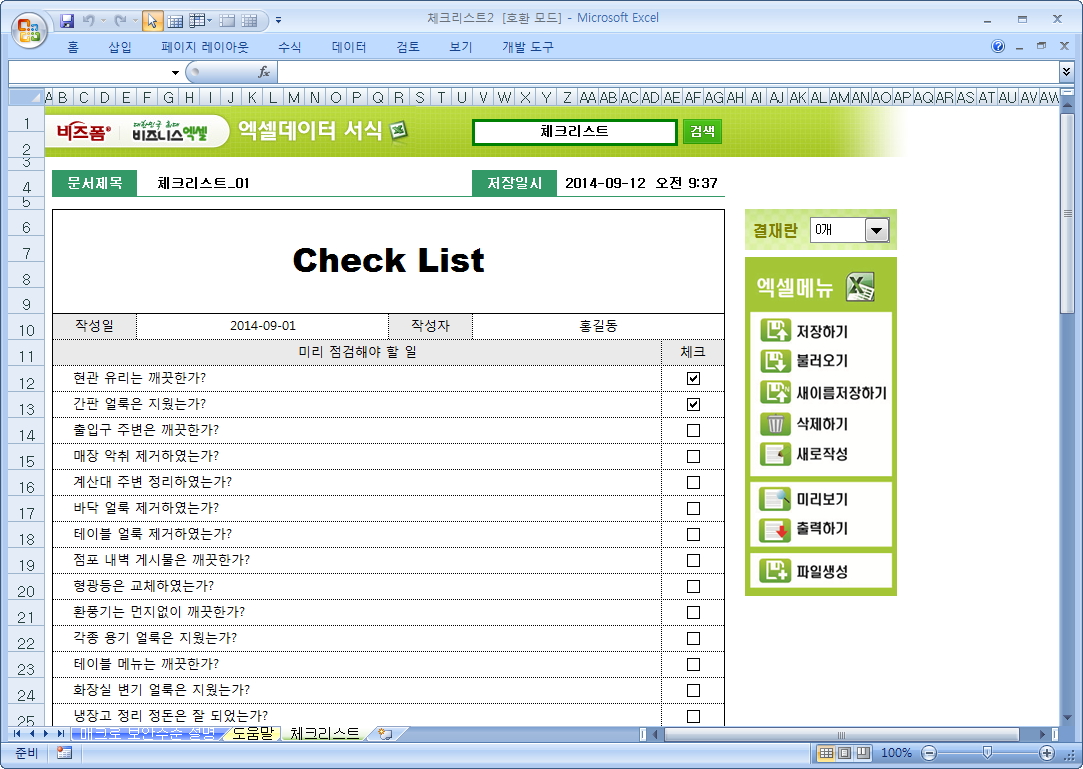Switch to the 체크리스트 sheet tab
This screenshot has width=1083, height=769.
(x=325, y=734)
